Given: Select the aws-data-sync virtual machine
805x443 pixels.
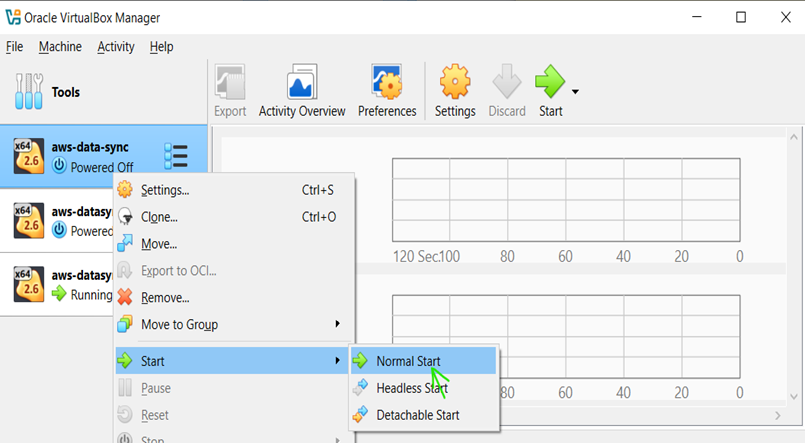Looking at the screenshot, I should coord(103,156).
